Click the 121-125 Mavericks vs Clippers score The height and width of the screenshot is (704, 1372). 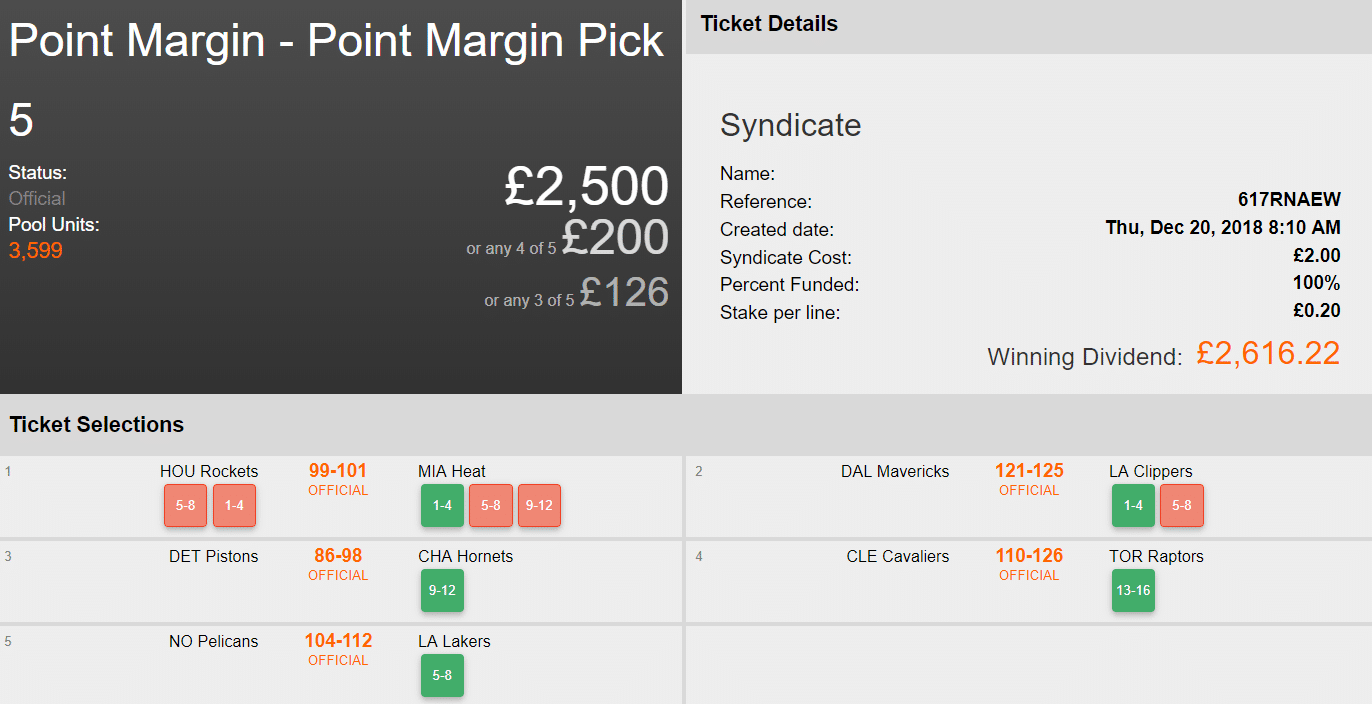[1029, 471]
